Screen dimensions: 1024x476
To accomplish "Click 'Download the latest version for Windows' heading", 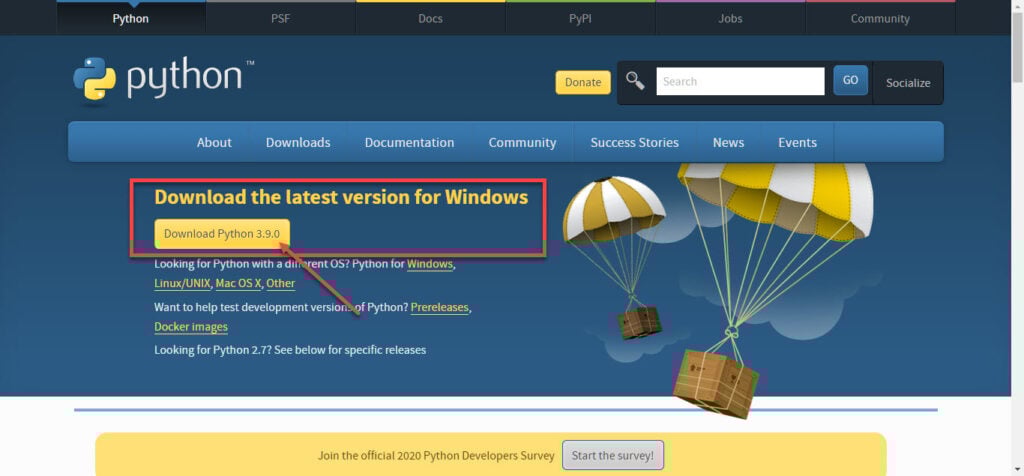I will point(341,197).
